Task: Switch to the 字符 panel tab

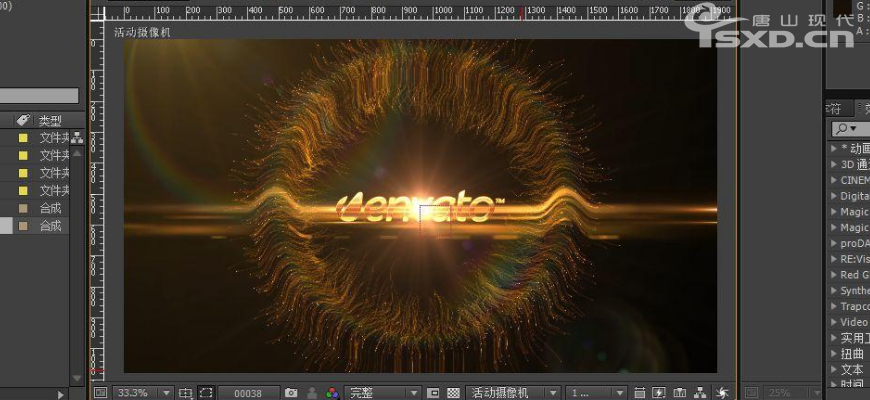Action: point(834,108)
